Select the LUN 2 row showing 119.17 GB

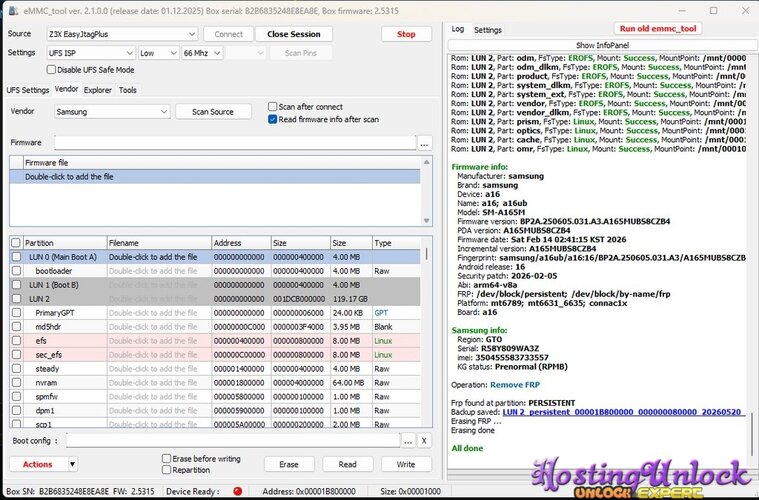coord(214,299)
